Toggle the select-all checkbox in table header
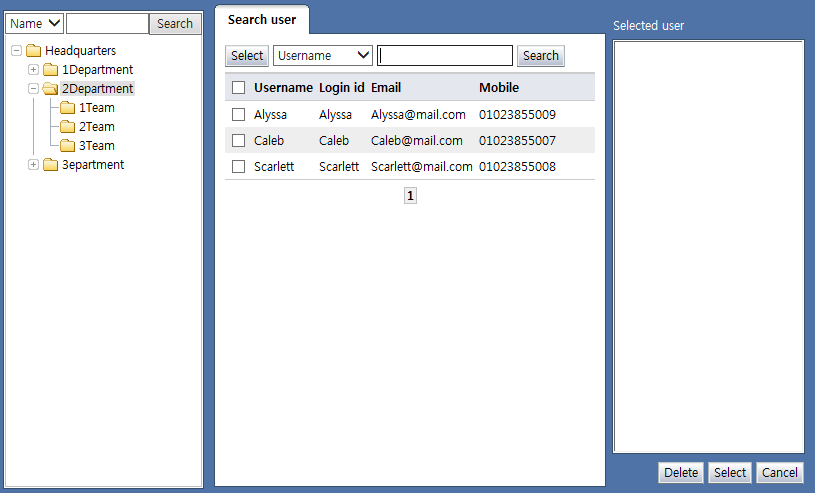Screen dimensions: 815x493 (x=238, y=88)
